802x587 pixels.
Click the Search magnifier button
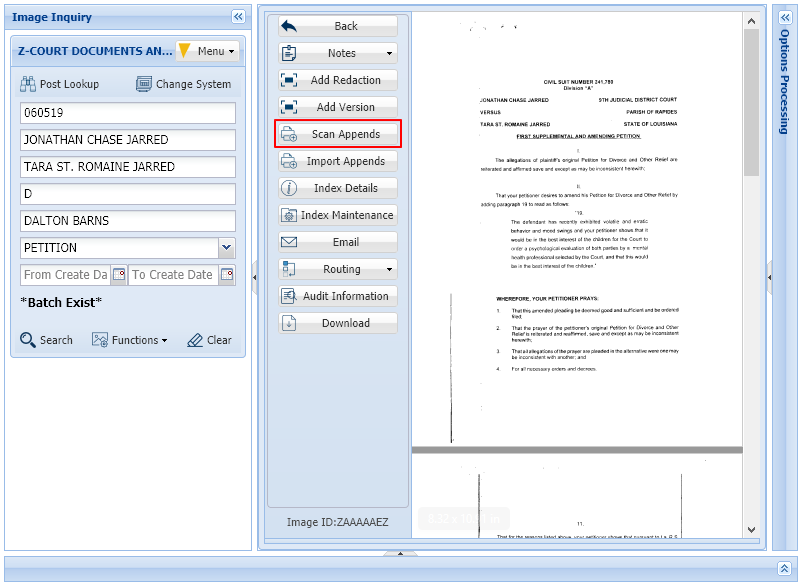click(46, 340)
